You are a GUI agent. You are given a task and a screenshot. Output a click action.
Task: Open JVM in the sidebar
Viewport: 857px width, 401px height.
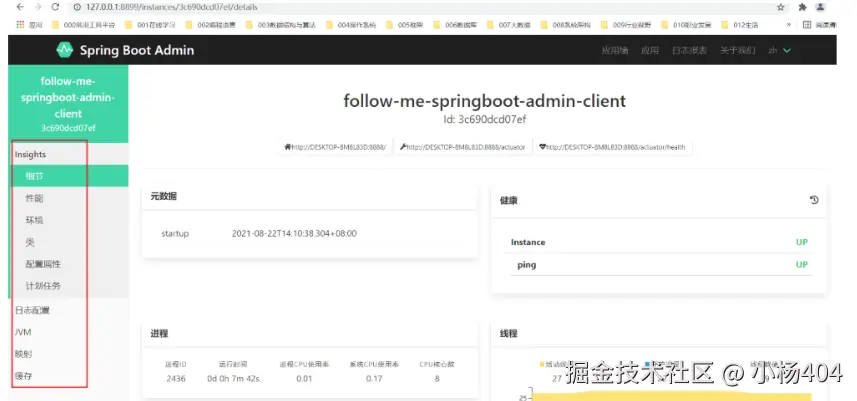coord(68,332)
